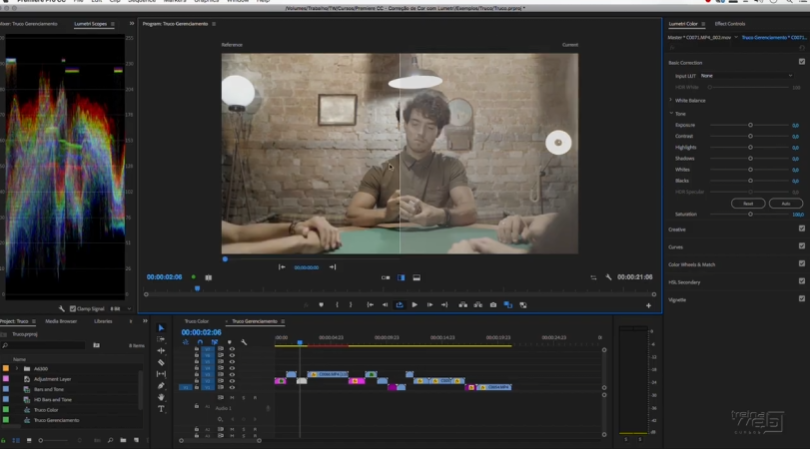Viewport: 810px width, 449px height.
Task: Select the Hand tool in the toolbox
Action: click(x=161, y=397)
